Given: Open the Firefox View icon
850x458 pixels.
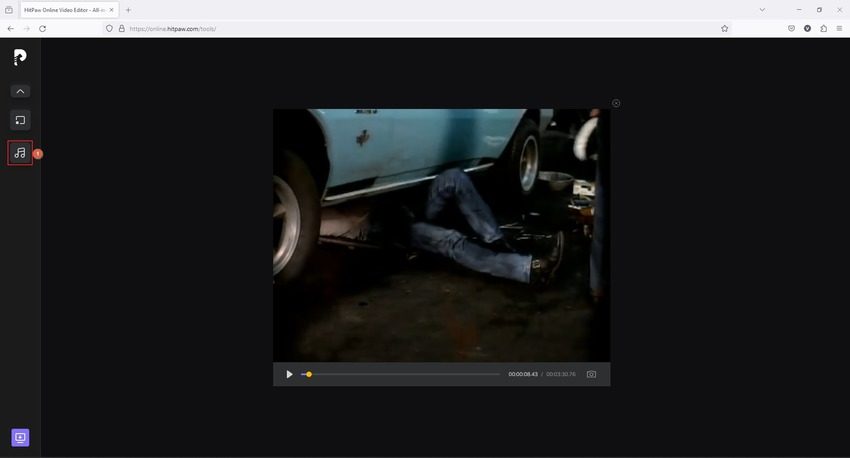Looking at the screenshot, I should [9, 10].
